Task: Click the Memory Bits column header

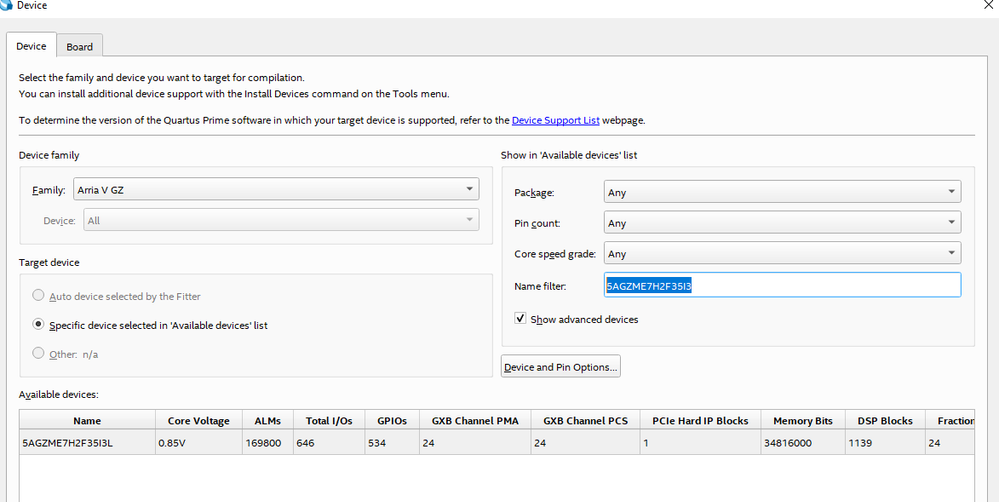Action: pyautogui.click(x=802, y=421)
